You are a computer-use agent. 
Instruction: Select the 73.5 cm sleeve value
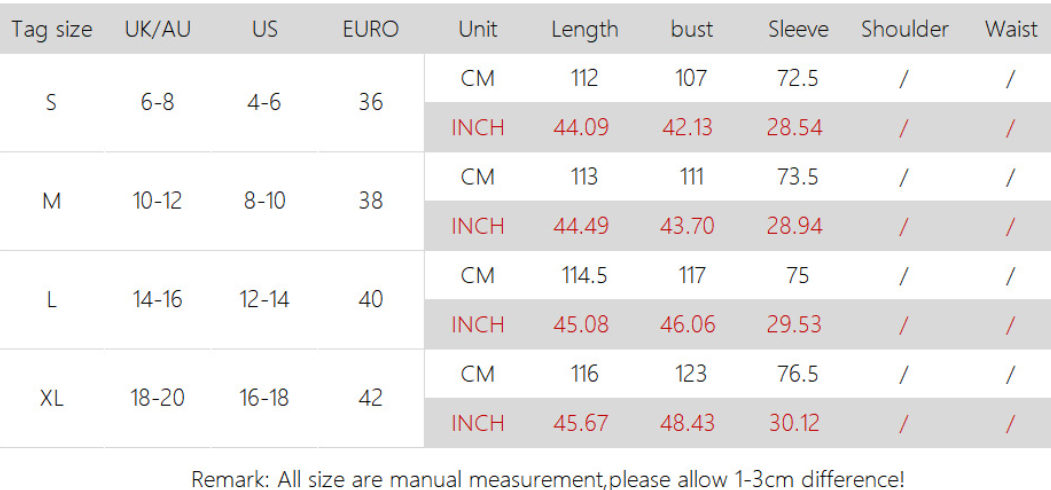click(798, 177)
